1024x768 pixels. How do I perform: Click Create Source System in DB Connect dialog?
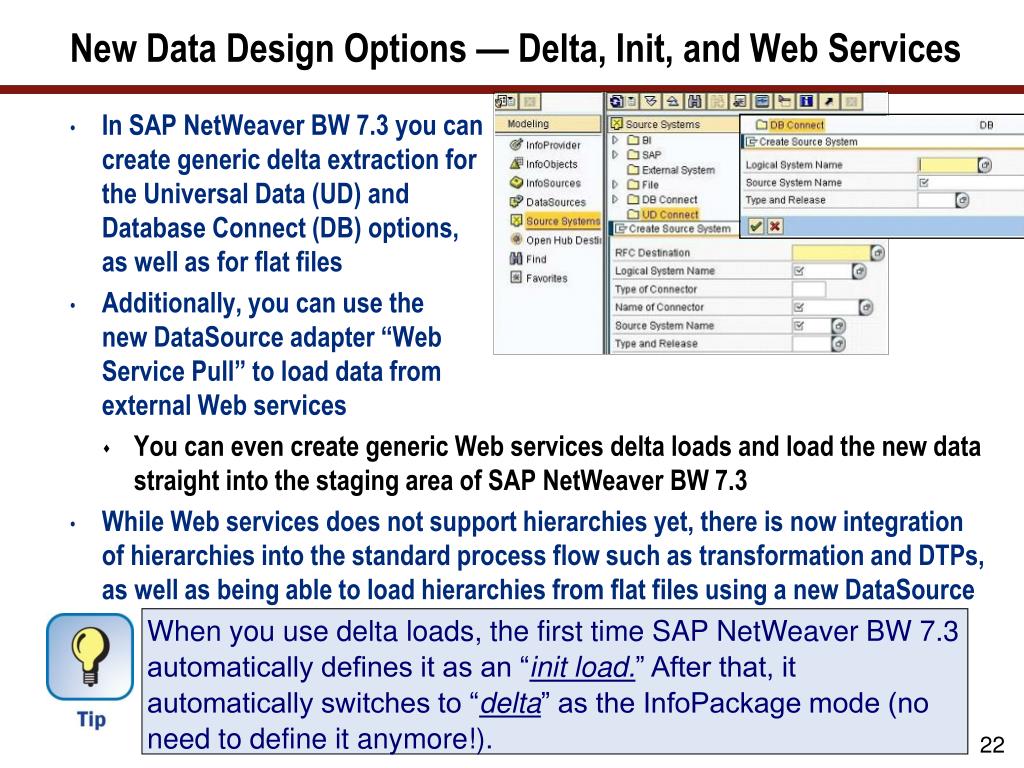coord(808,142)
